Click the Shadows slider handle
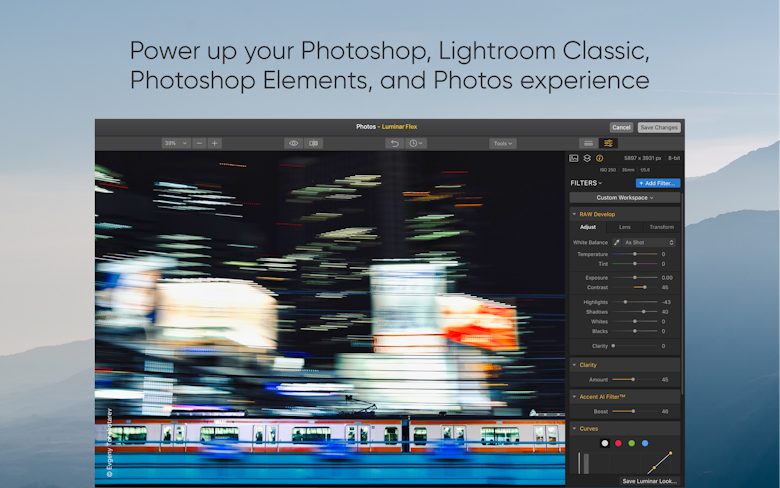 click(644, 312)
